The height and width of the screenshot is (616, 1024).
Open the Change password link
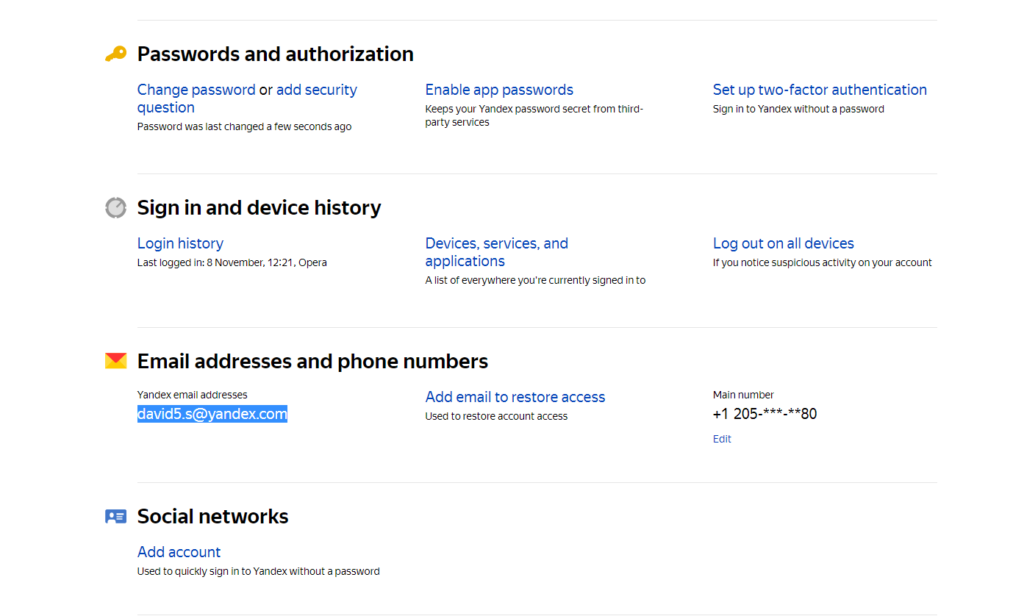196,89
